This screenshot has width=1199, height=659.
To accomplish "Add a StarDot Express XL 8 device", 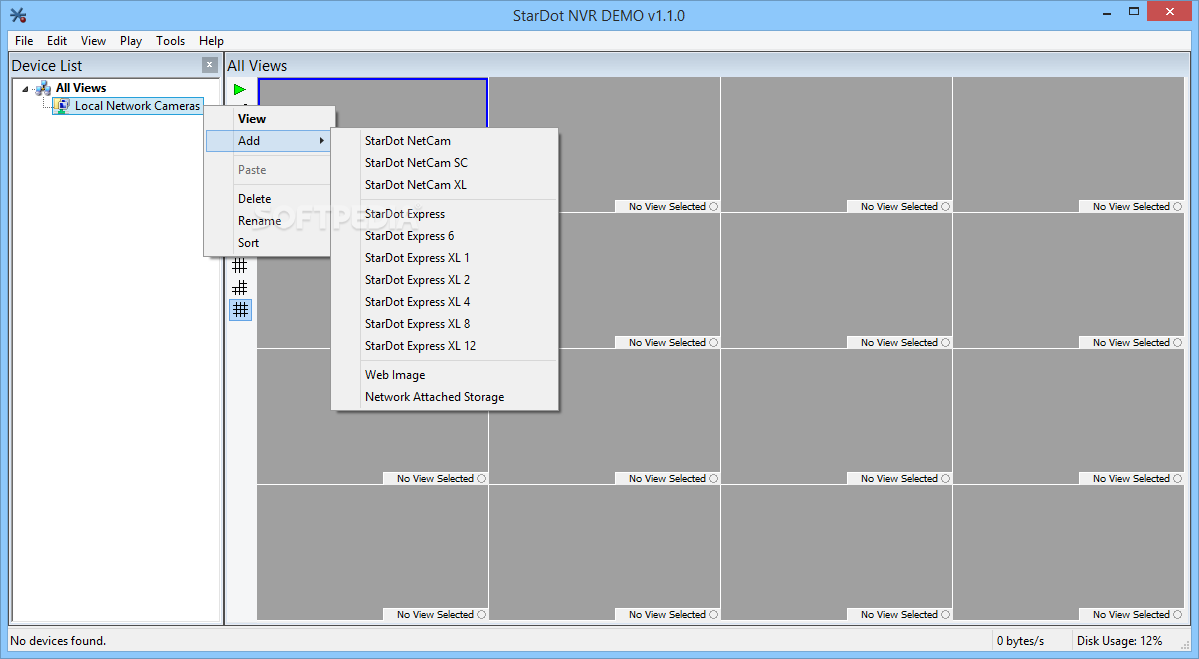I will coord(445,324).
